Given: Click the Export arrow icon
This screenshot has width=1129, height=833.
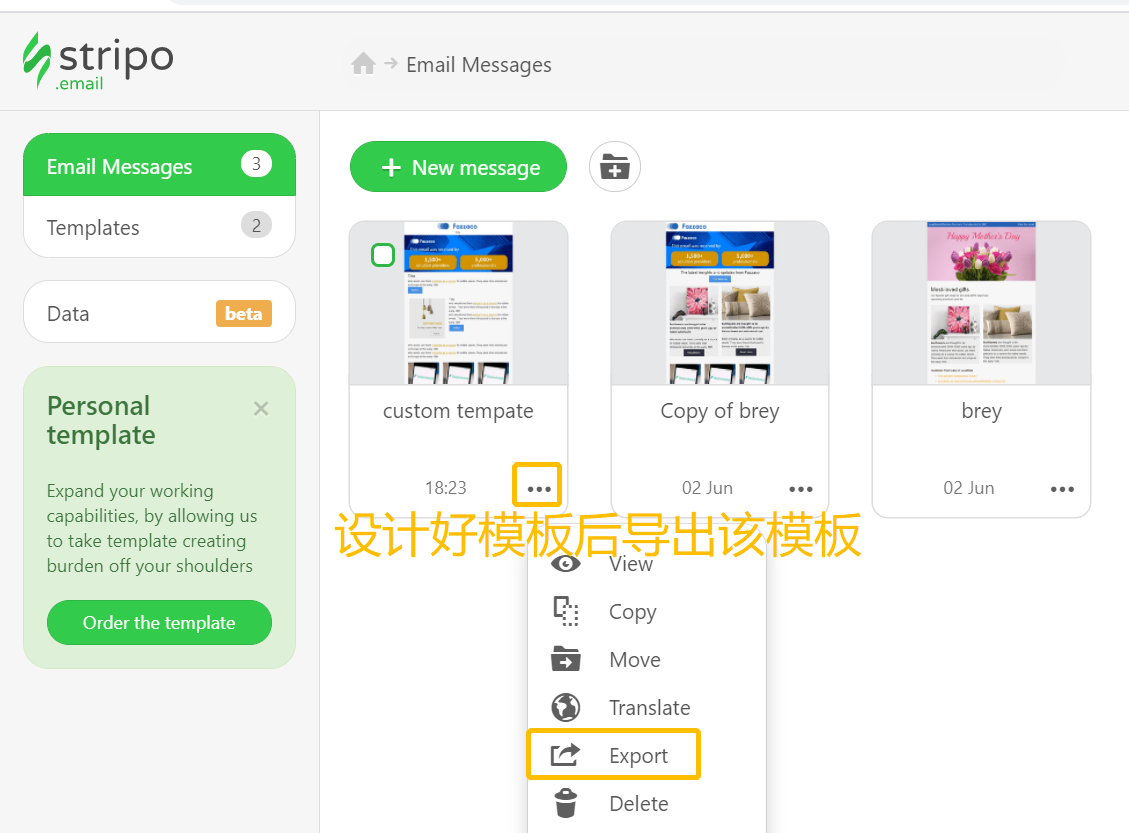Looking at the screenshot, I should [x=566, y=756].
